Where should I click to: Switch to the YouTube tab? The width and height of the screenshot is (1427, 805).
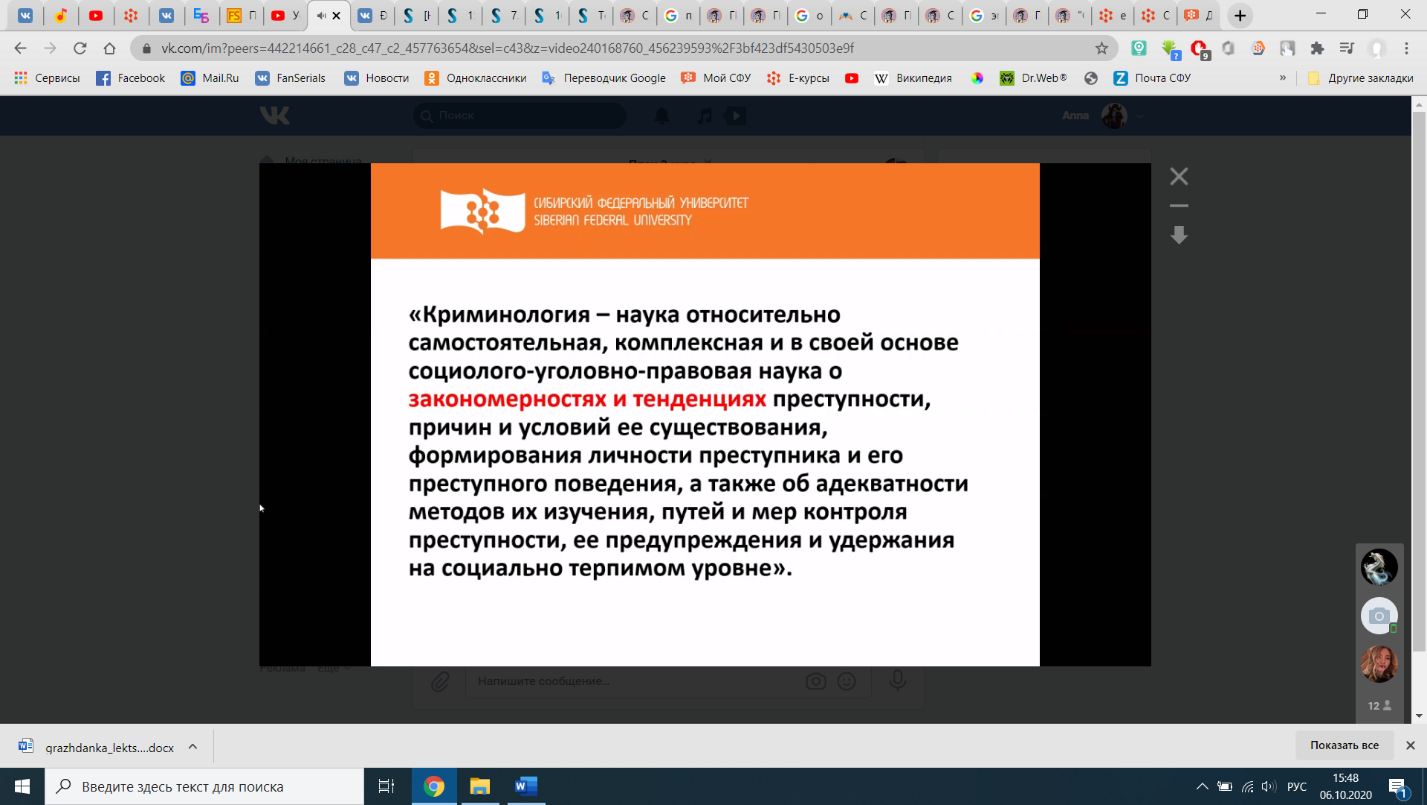point(96,16)
